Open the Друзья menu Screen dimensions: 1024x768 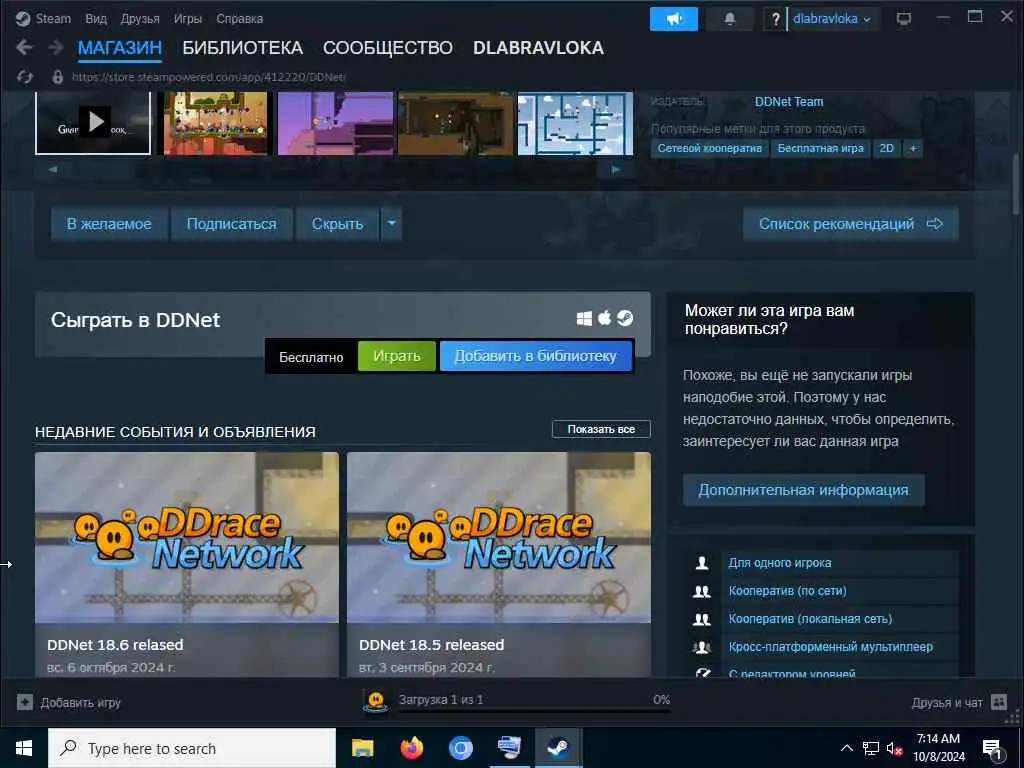140,18
